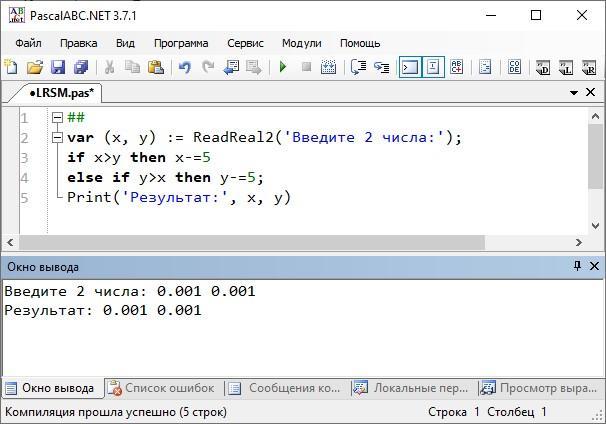
Task: Save all files with the stacked floppy icon
Action: (x=81, y=67)
